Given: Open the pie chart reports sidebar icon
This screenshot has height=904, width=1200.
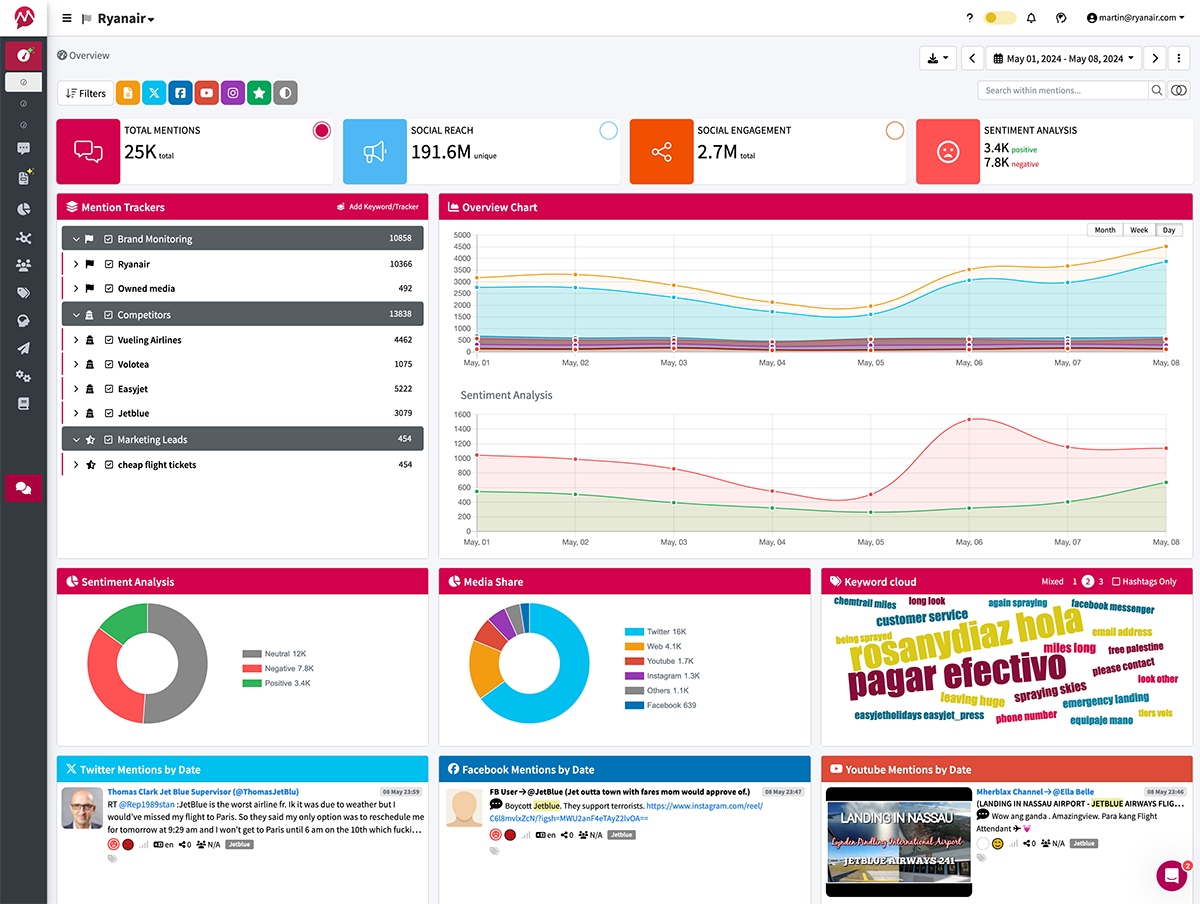Looking at the screenshot, I should pos(23,209).
